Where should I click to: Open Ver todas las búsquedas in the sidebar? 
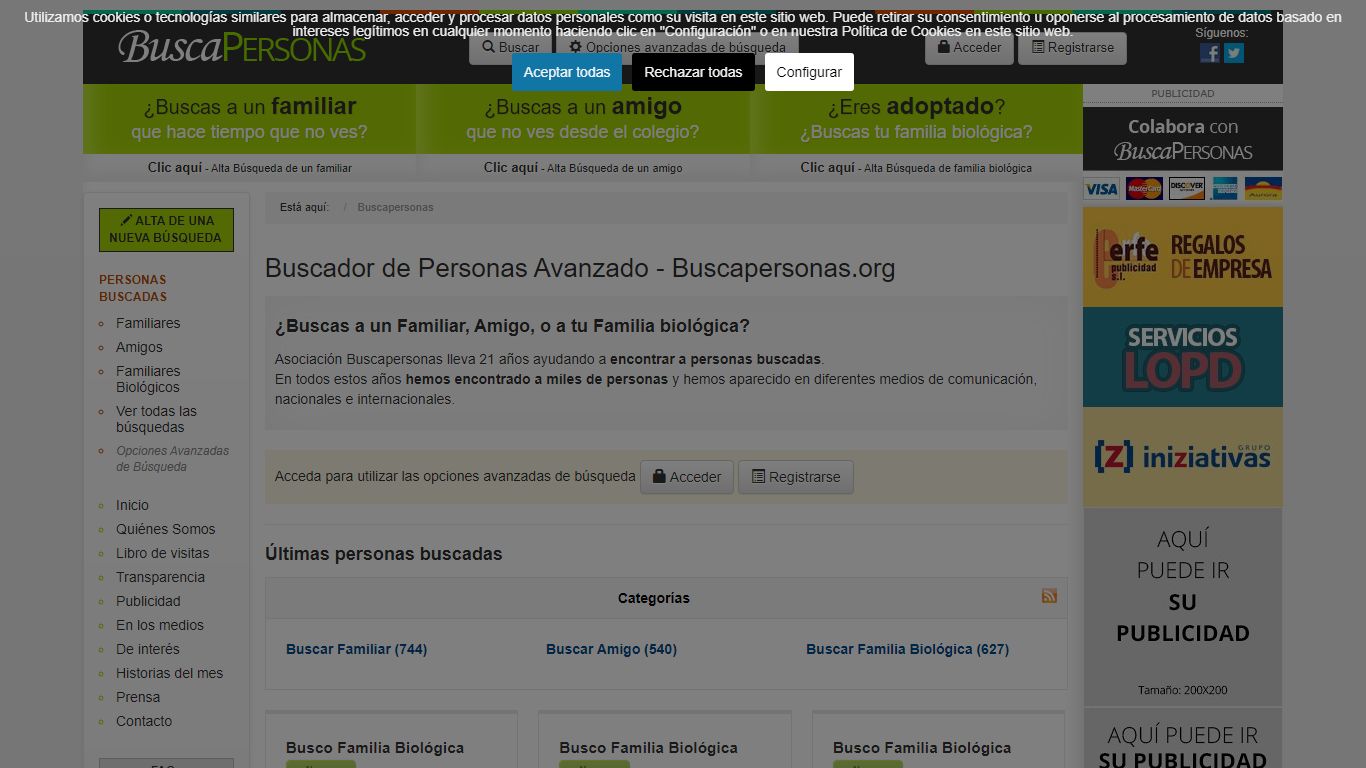(156, 419)
